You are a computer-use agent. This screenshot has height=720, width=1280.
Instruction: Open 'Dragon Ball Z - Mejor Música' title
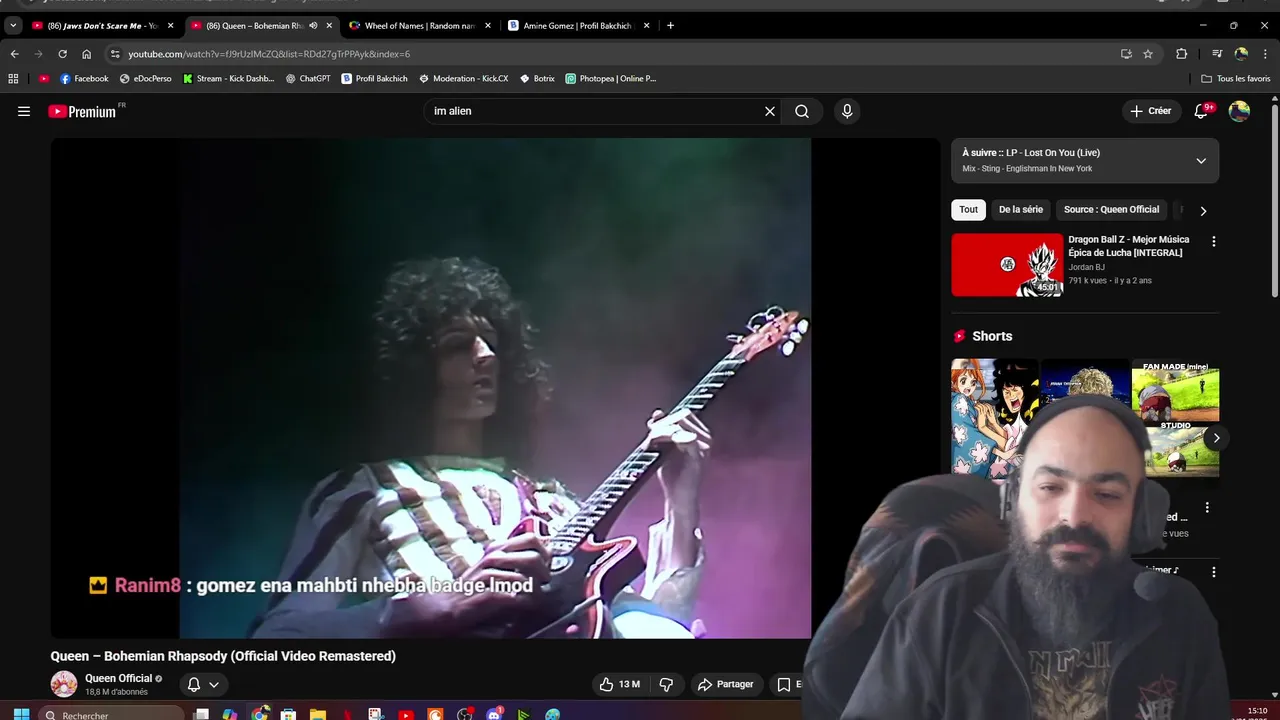click(x=1128, y=246)
